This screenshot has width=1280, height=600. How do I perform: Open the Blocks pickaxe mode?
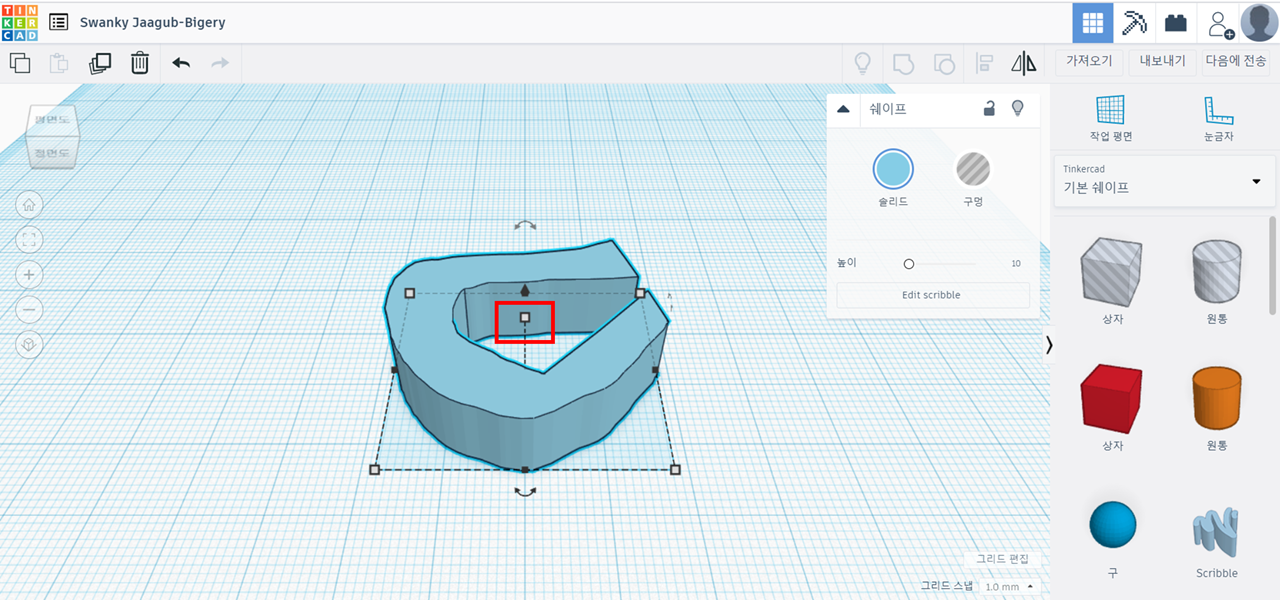(x=1135, y=22)
